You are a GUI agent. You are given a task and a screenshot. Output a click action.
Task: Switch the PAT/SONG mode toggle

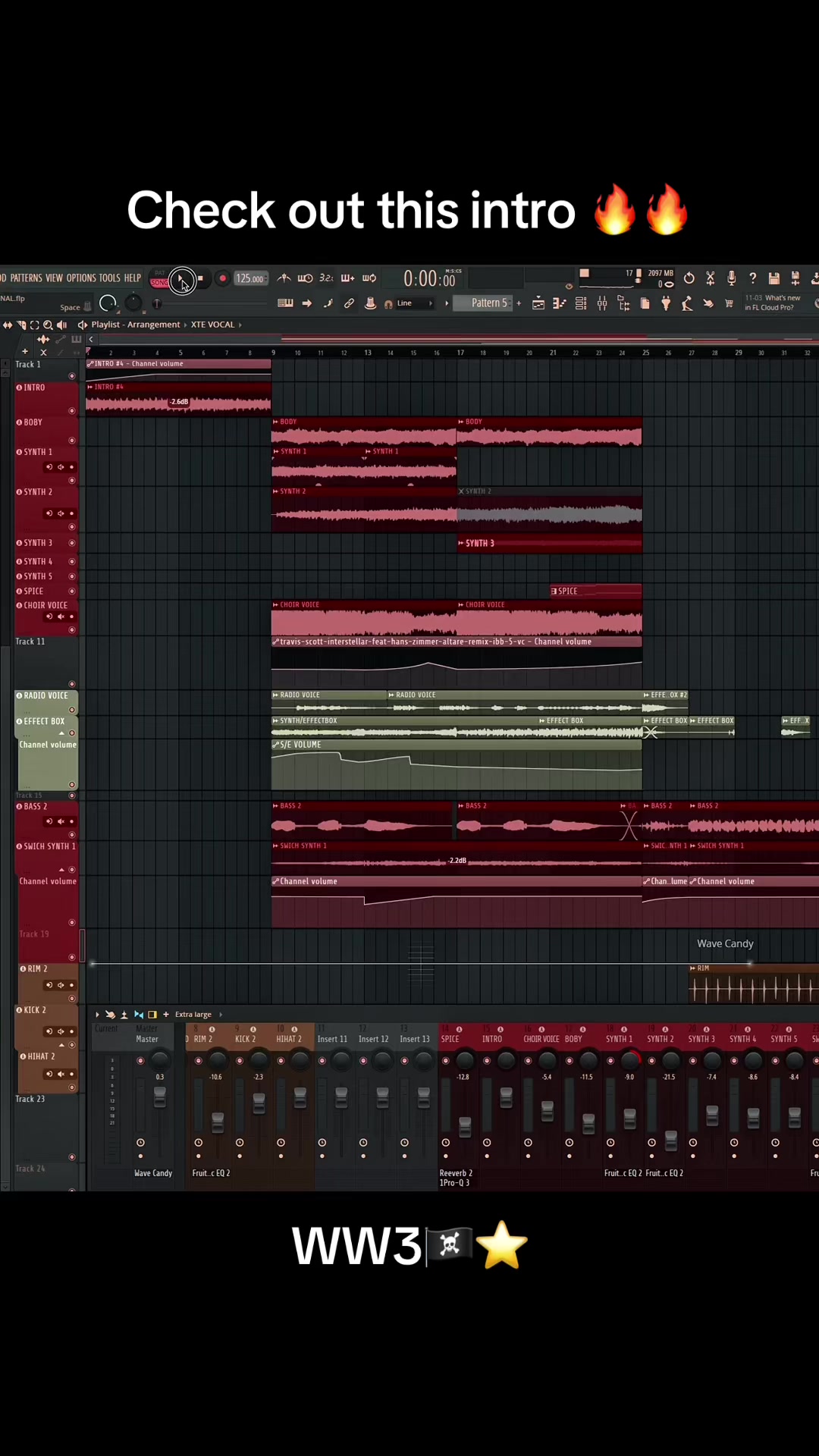(159, 278)
